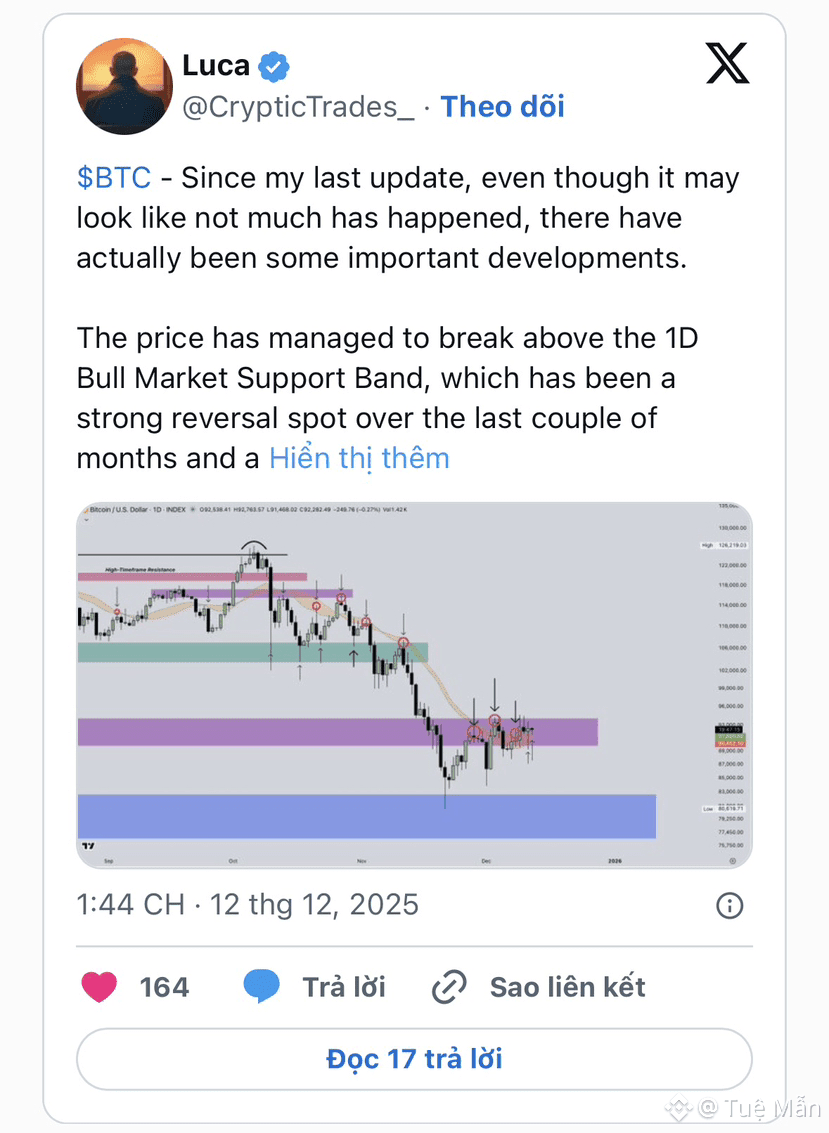Image resolution: width=829 pixels, height=1133 pixels.
Task: Open the @CrypticTrades_ handle link
Action: 298,107
